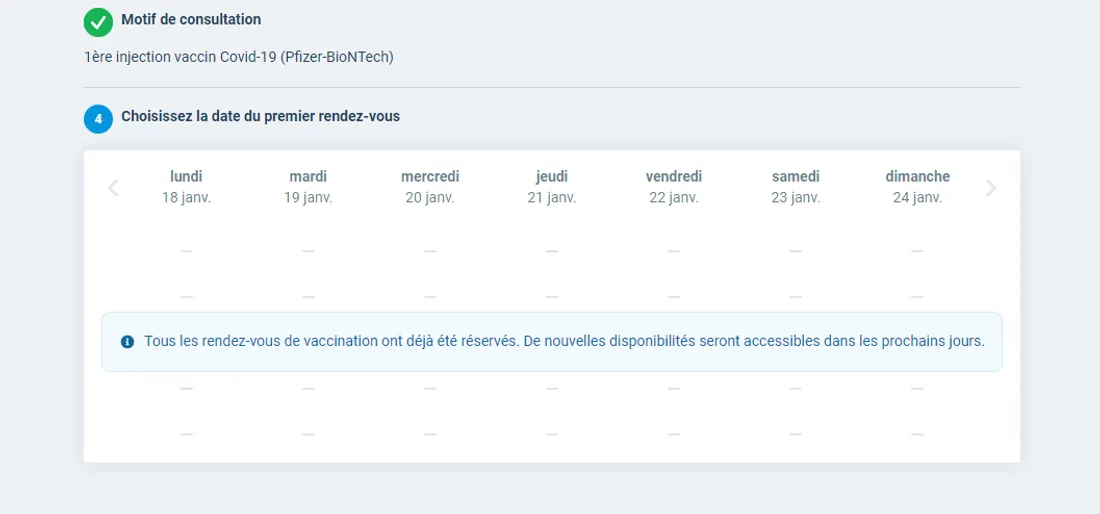The width and height of the screenshot is (1100, 514).
Task: Advance to next week with right chevron
Action: [991, 188]
